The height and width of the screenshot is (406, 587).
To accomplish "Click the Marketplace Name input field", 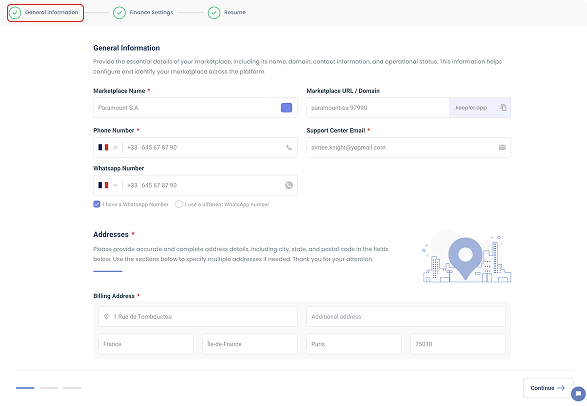I will tap(195, 108).
